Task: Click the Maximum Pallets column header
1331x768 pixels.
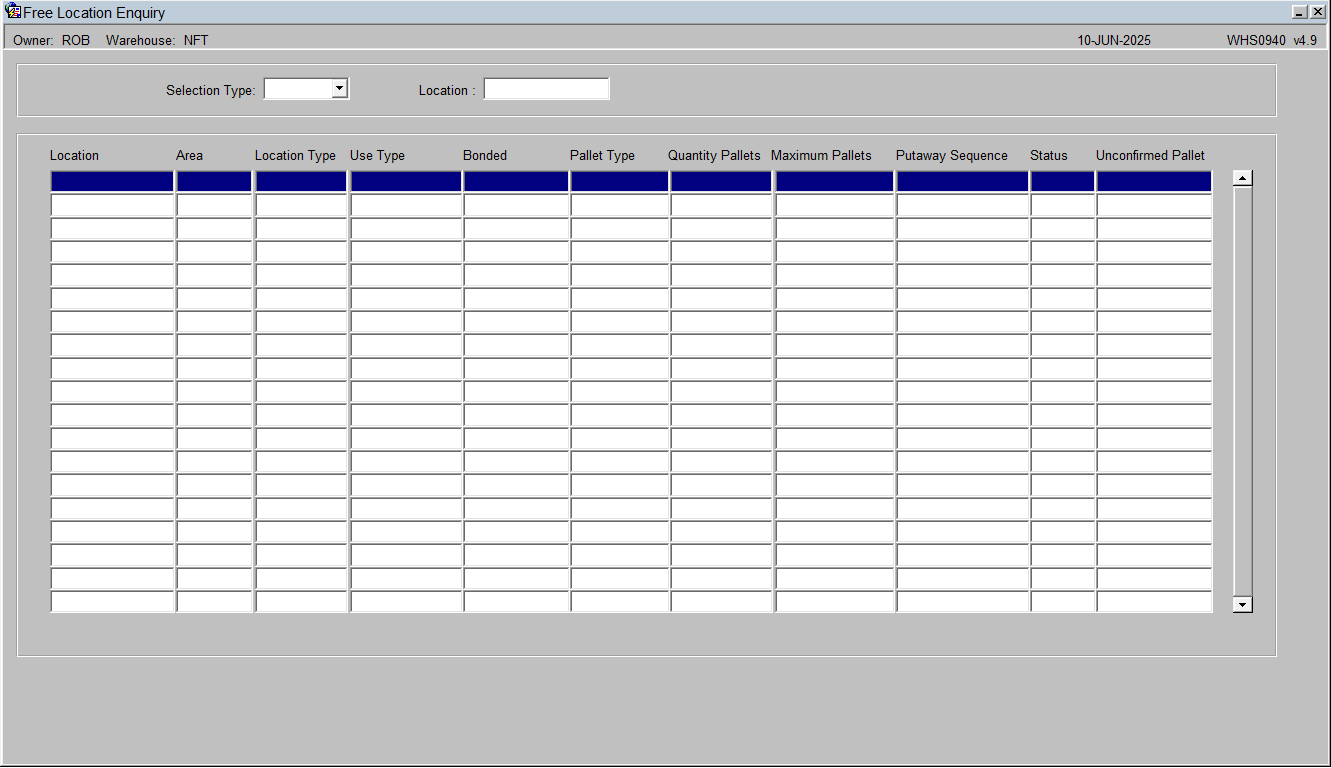Action: coord(821,156)
